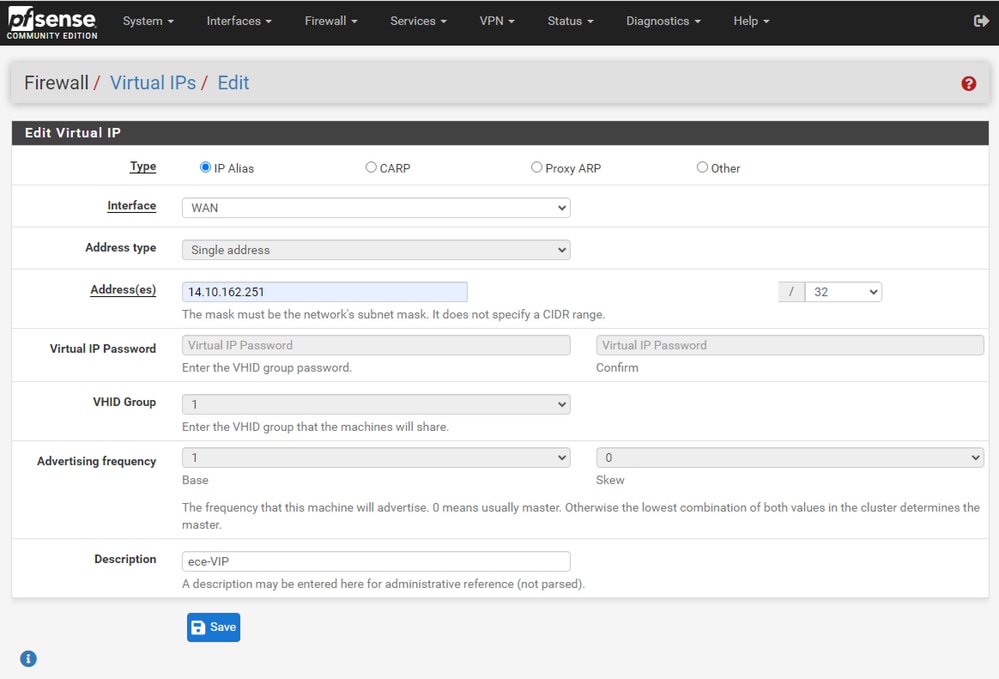Click the underlined Address(es) label

coord(123,289)
